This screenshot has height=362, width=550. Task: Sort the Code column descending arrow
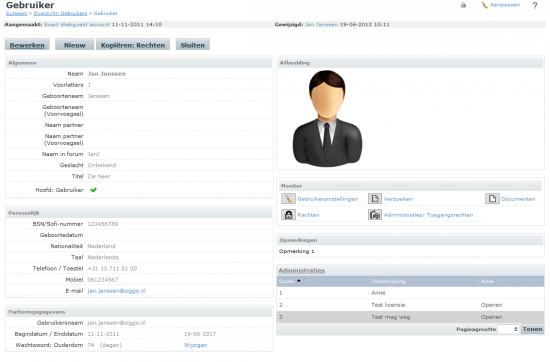(306, 281)
